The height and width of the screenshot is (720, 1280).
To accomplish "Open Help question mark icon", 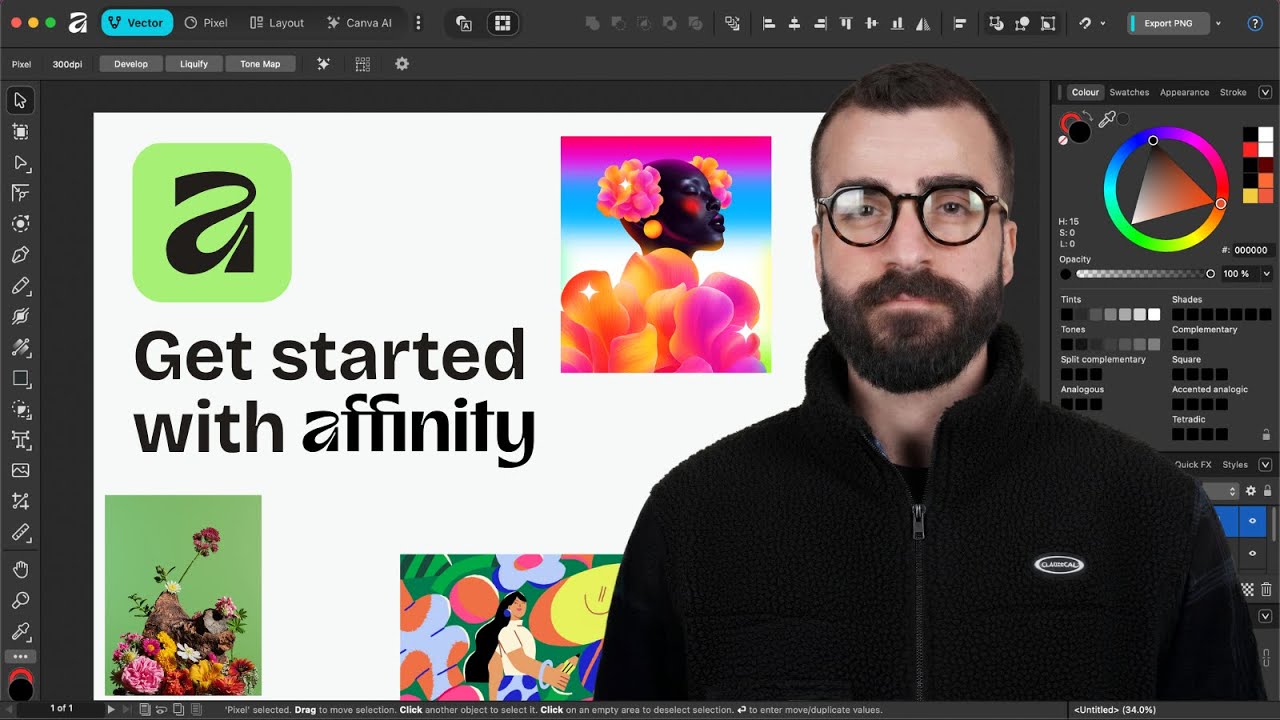I will coord(1255,23).
